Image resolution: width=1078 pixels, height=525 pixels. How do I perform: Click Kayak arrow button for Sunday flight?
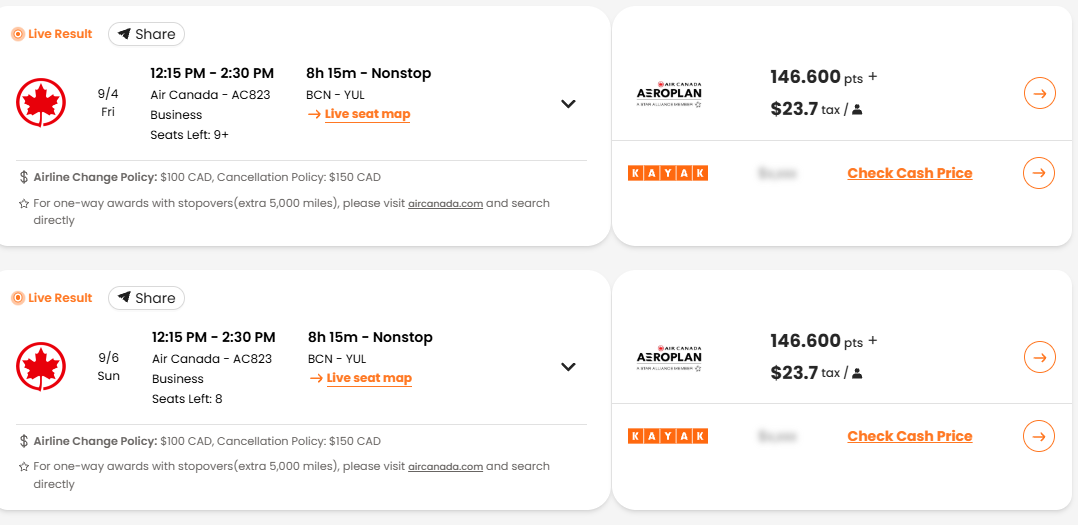(1040, 436)
